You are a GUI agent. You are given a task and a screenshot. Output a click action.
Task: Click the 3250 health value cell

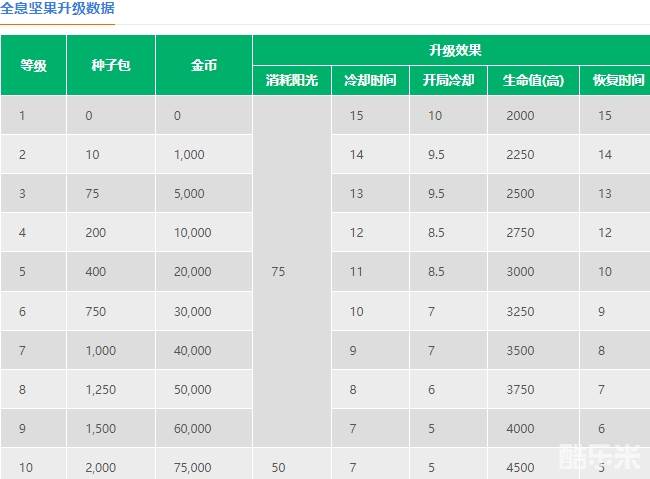[520, 311]
